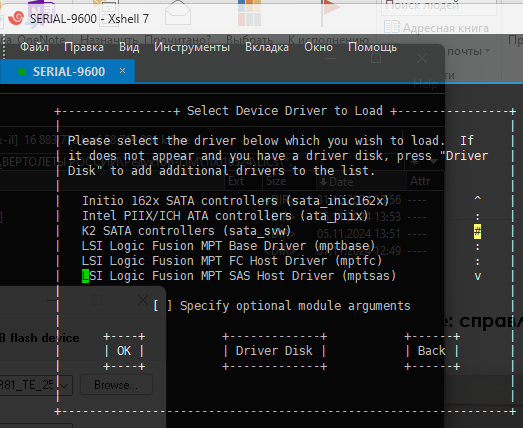Open the Помощь menu
Viewport: 523px width, 428px height.
372,47
